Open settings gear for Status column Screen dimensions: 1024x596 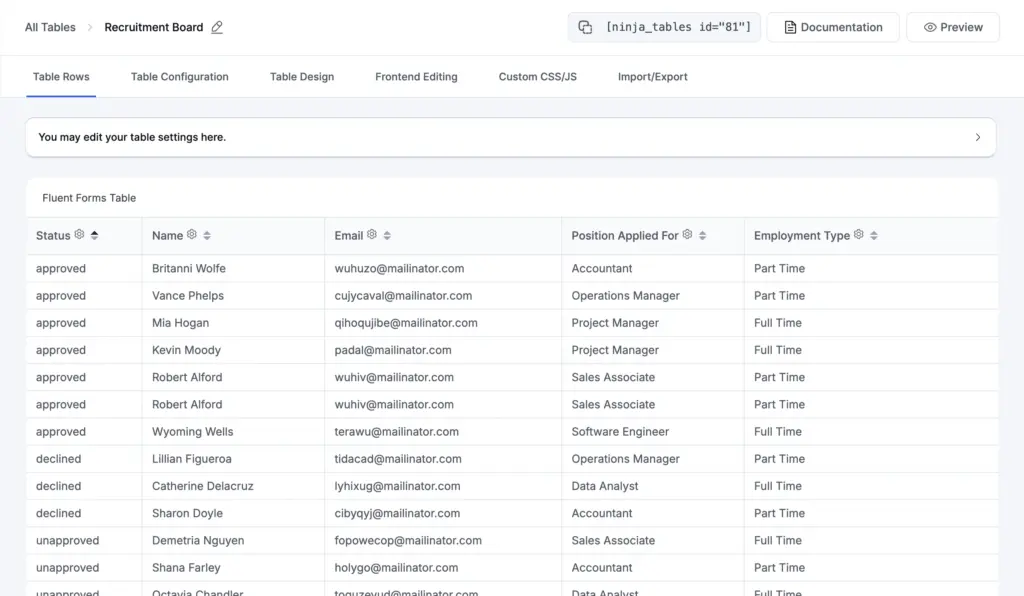[79, 234]
